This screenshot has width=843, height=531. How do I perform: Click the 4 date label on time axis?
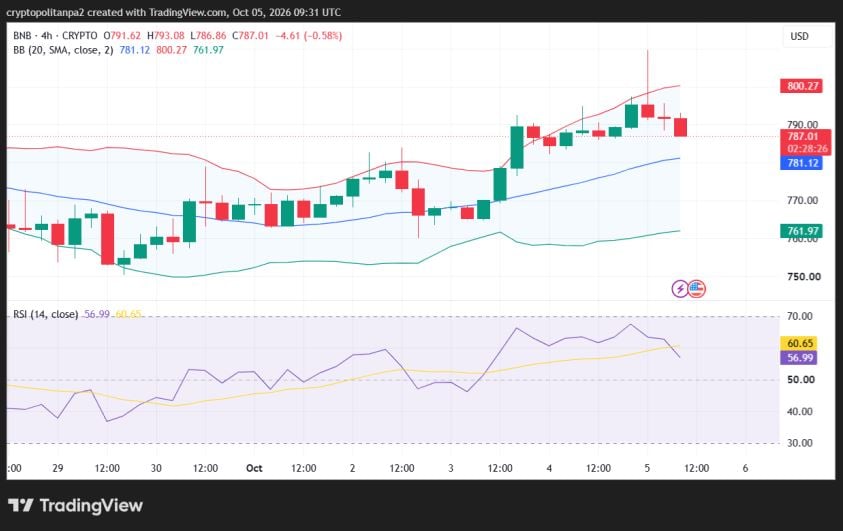point(549,468)
